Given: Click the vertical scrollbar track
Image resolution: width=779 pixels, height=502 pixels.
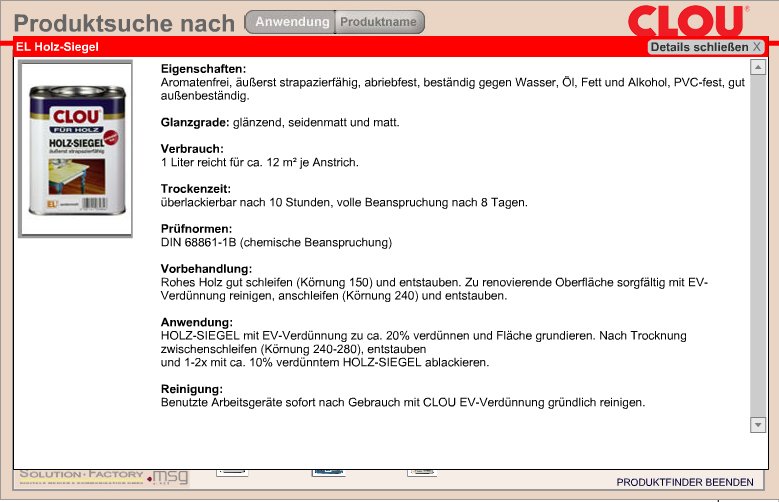Looking at the screenshot, I should tap(758, 246).
